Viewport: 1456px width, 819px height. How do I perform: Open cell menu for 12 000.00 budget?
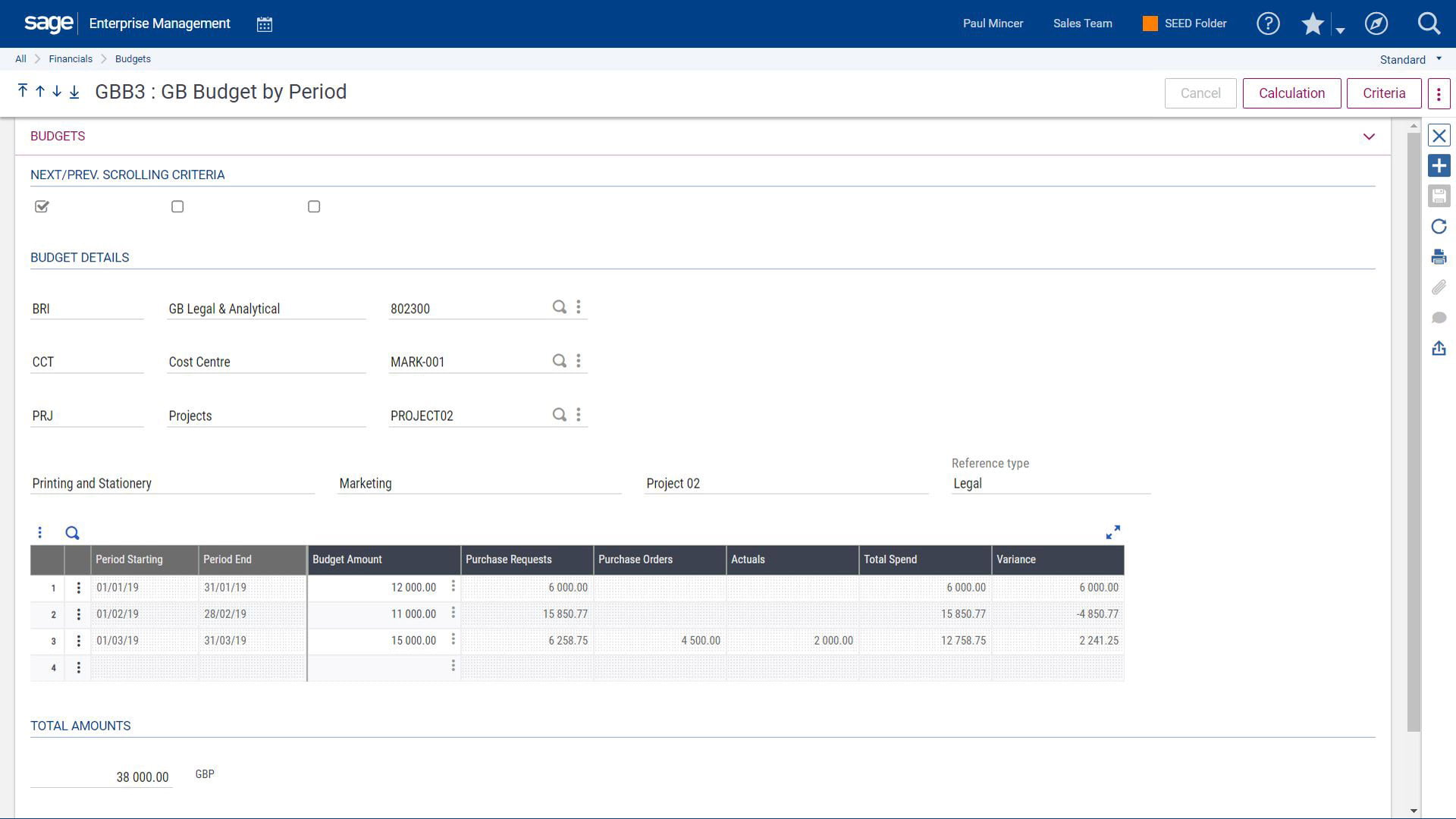coord(453,586)
